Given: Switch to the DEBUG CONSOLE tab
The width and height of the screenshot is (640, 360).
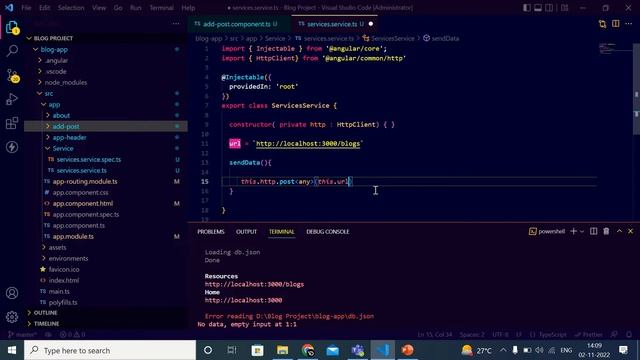Looking at the screenshot, I should click(328, 232).
